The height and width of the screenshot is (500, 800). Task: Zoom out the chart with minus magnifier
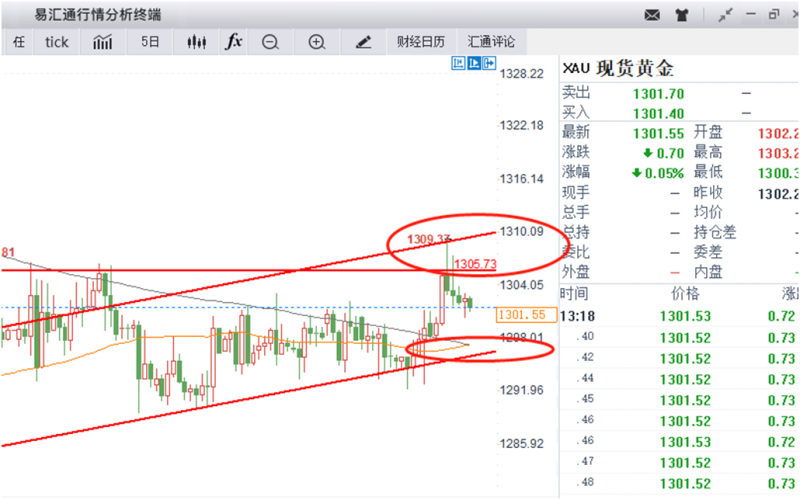pyautogui.click(x=270, y=42)
